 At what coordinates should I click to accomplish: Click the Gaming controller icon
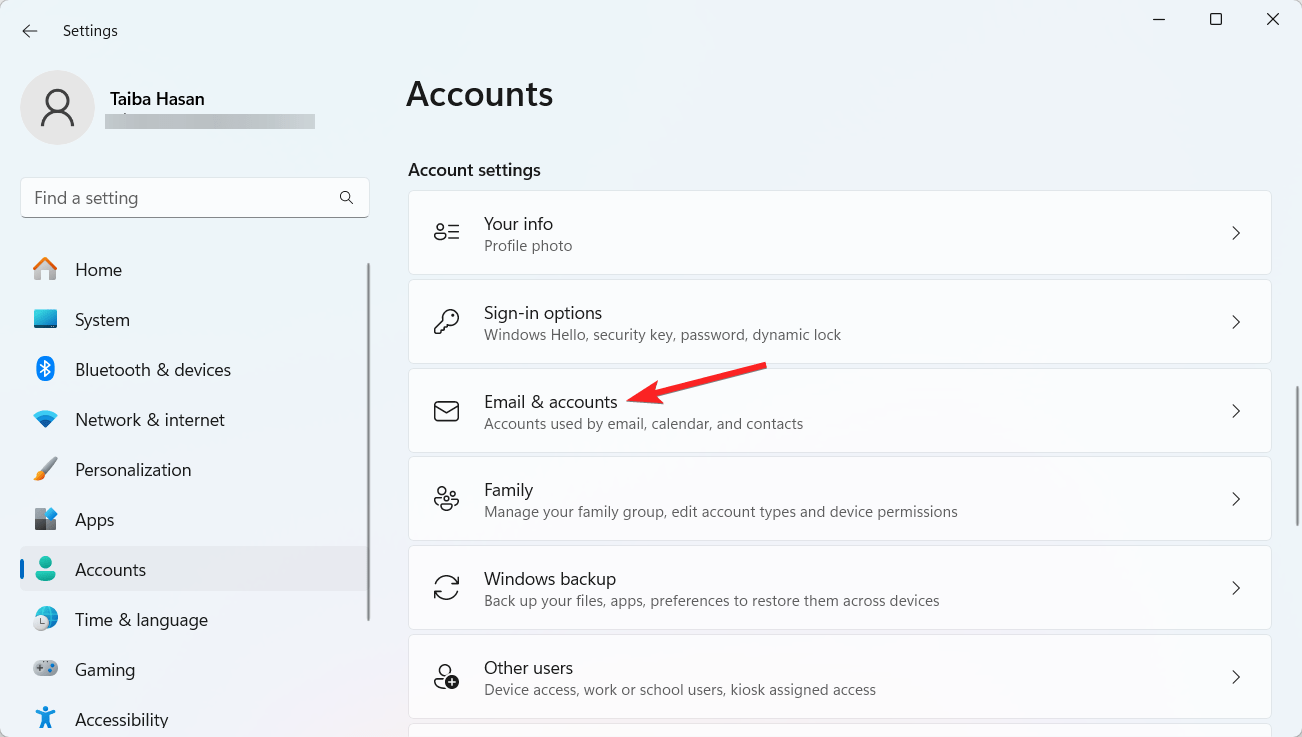45,670
